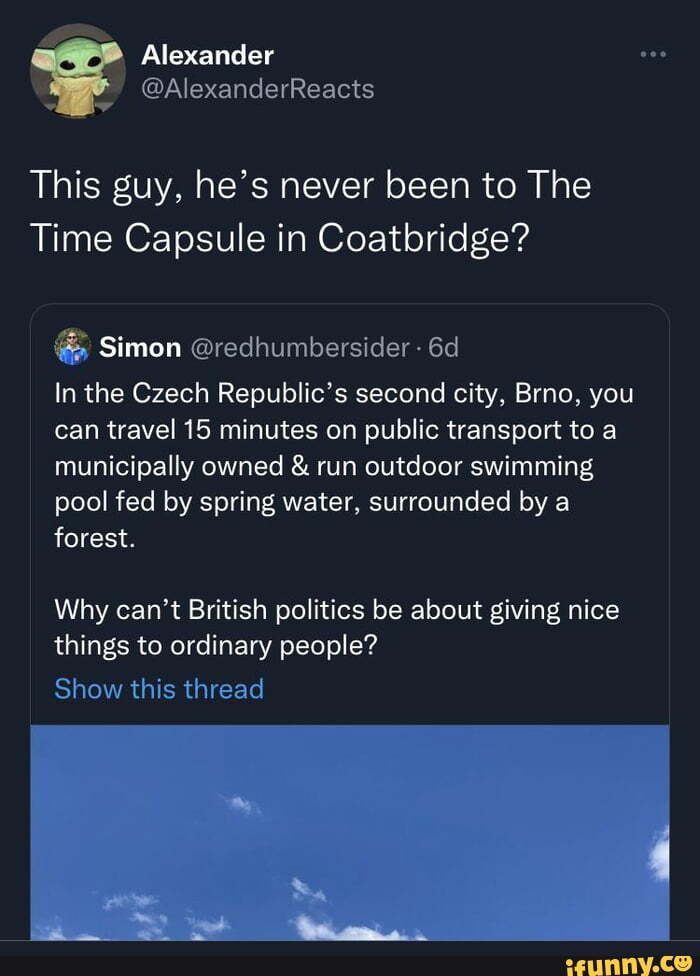The height and width of the screenshot is (976, 700).
Task: Expand the 6d timestamp details
Action: 444,347
